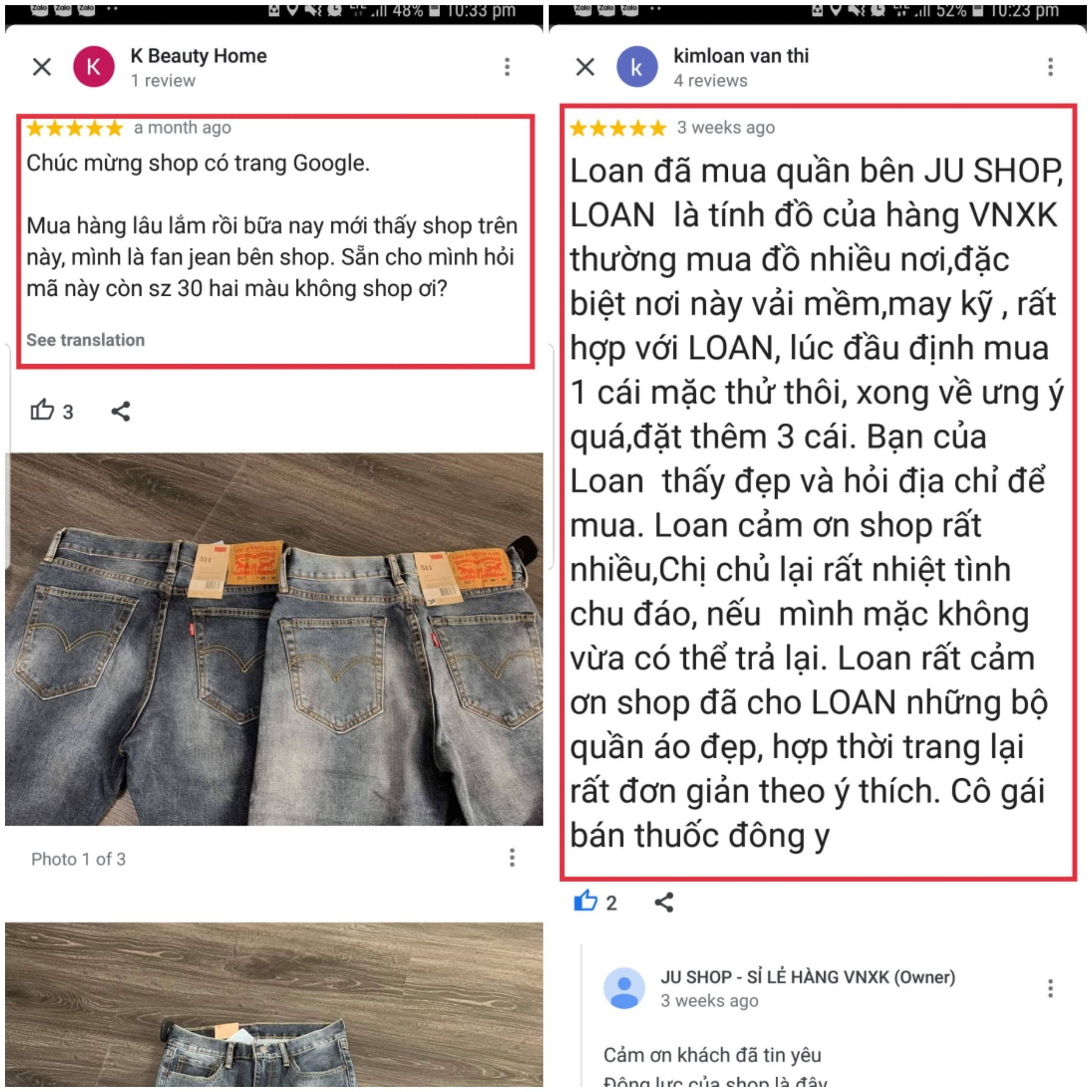Close the kimloan van thi review

(x=585, y=67)
